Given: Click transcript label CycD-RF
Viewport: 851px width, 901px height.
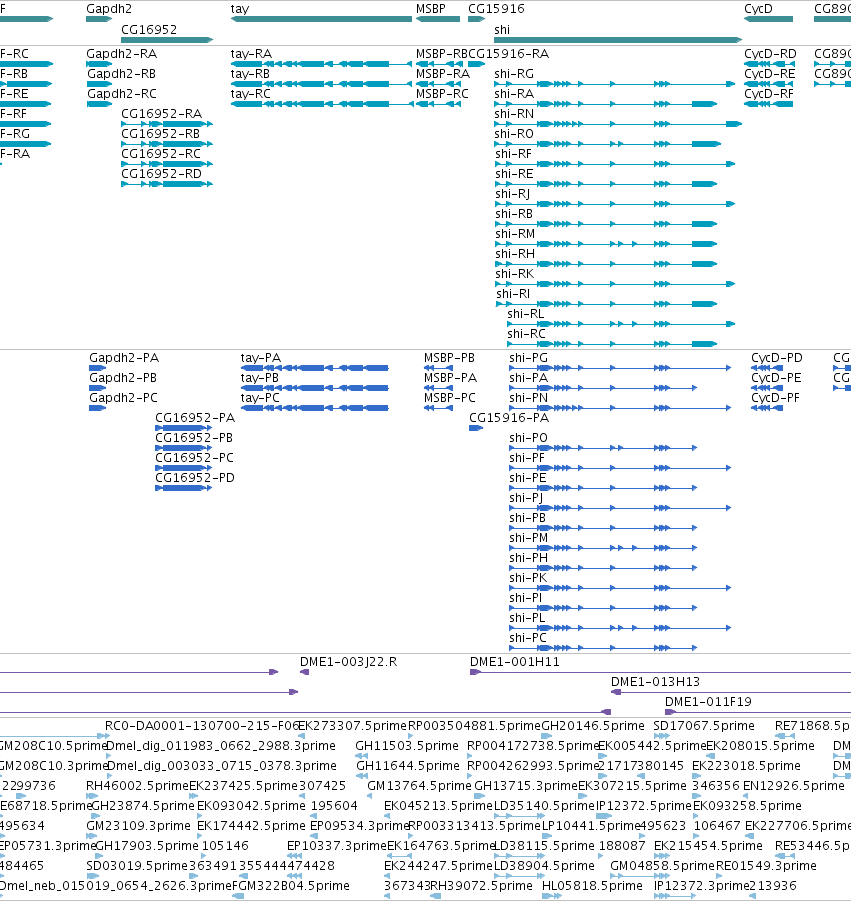Looking at the screenshot, I should (769, 94).
